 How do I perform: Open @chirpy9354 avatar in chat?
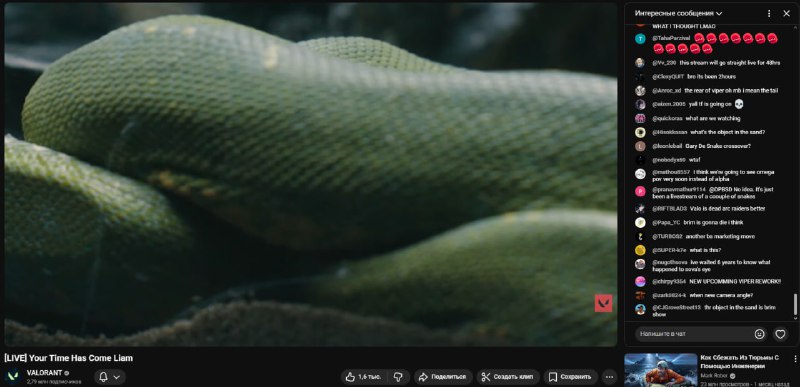click(x=640, y=281)
